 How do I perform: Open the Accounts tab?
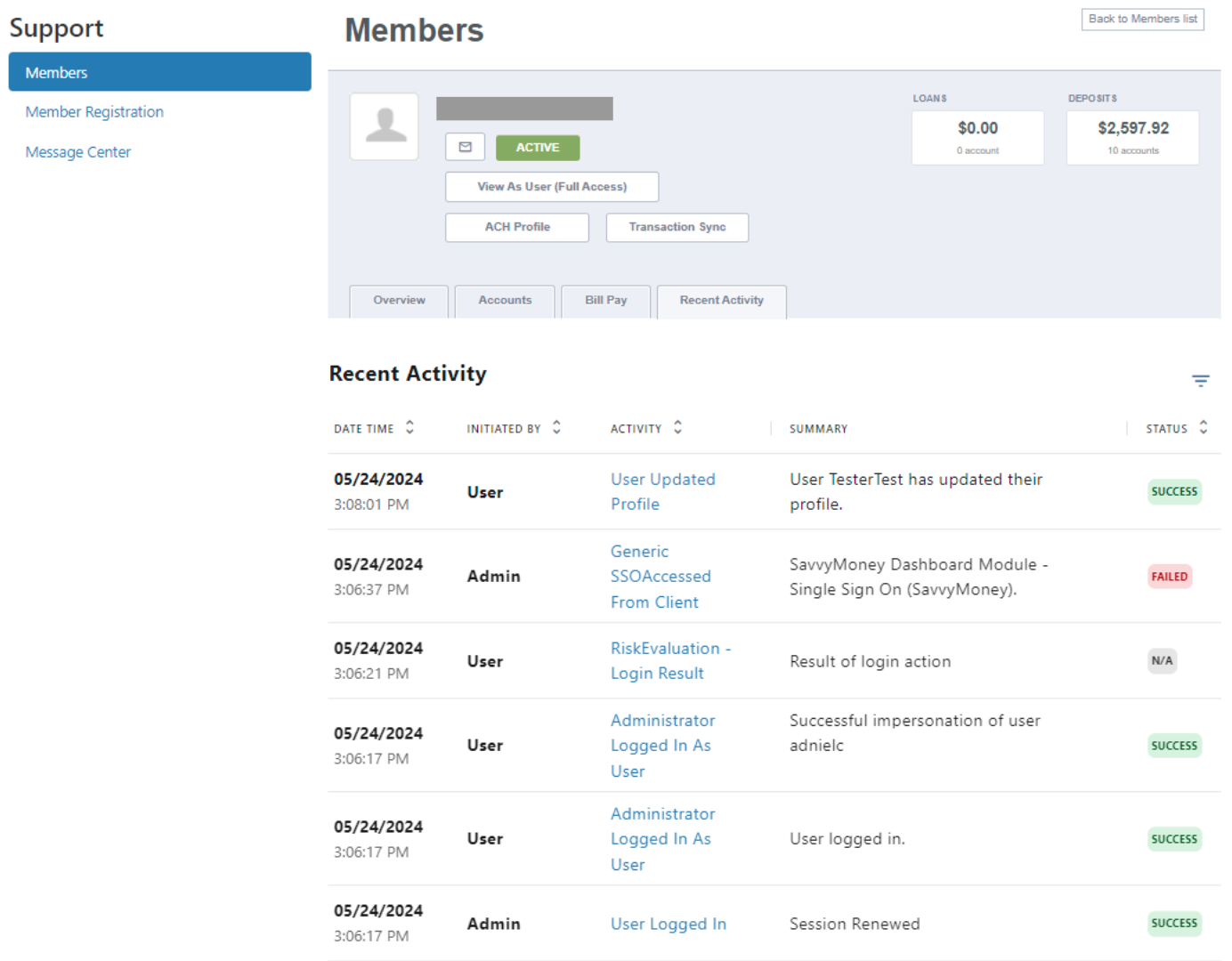(505, 301)
